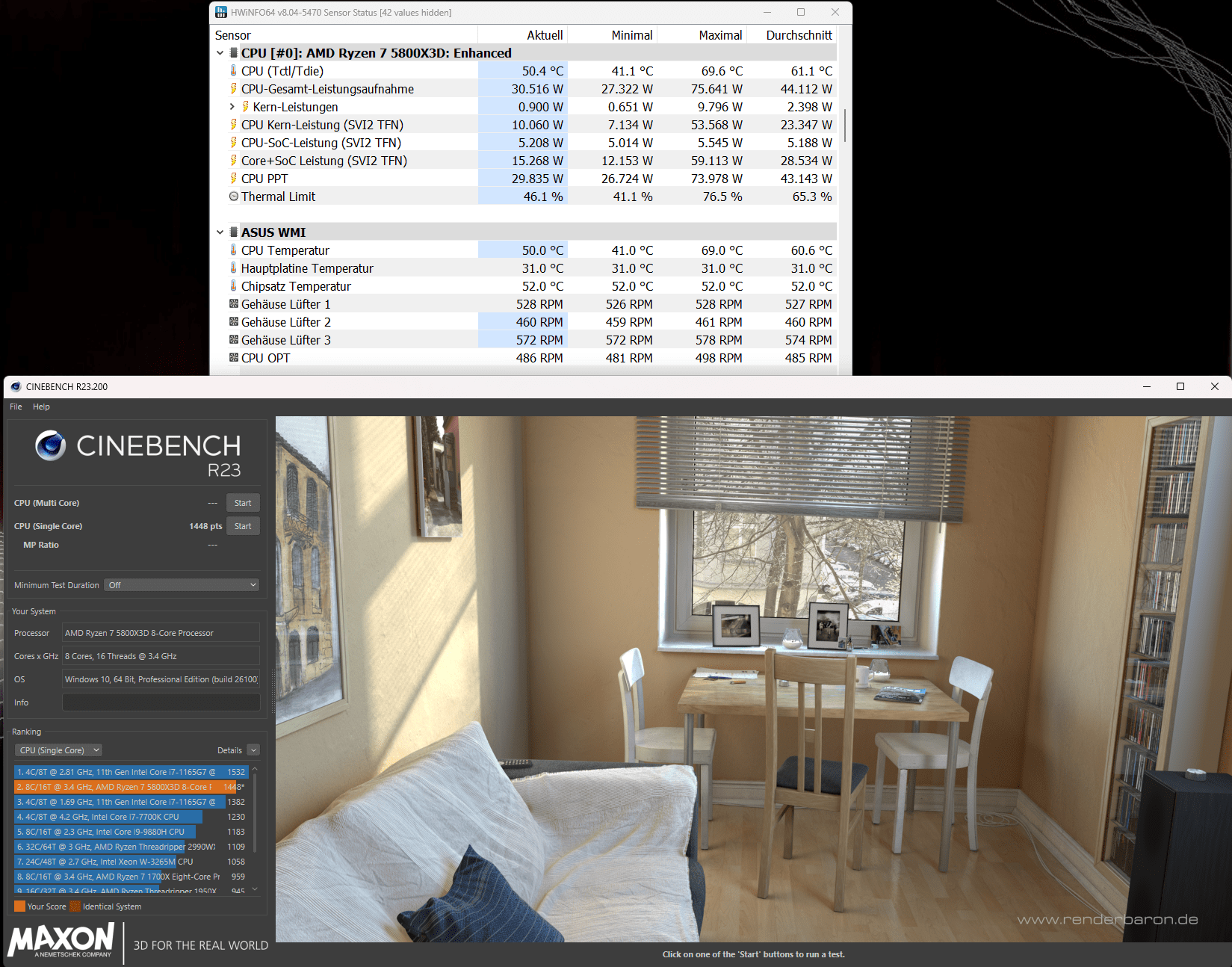Click the HWiNFO sensor list scrollbar
The image size is (1232, 967).
click(844, 126)
